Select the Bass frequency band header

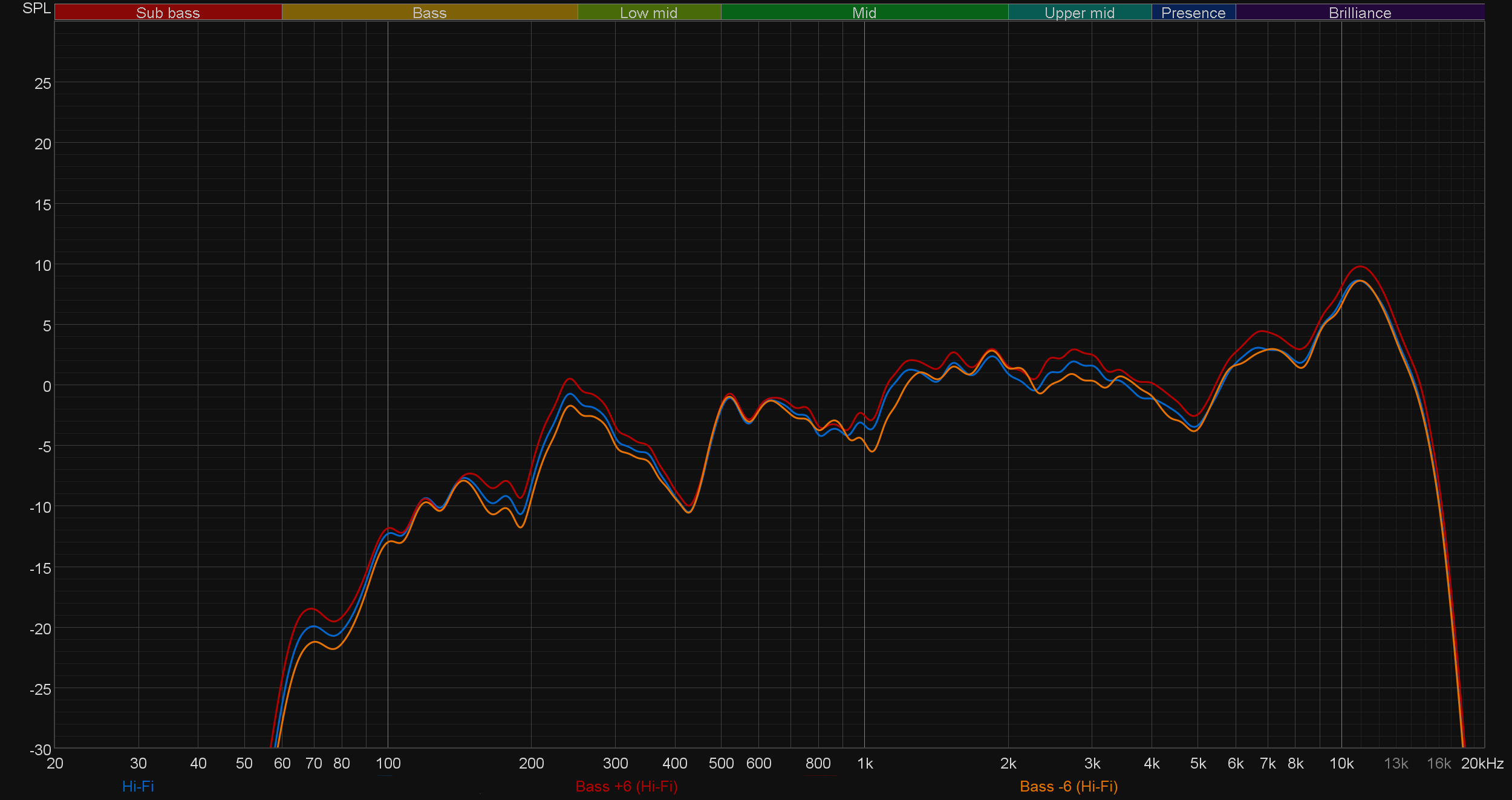429,13
